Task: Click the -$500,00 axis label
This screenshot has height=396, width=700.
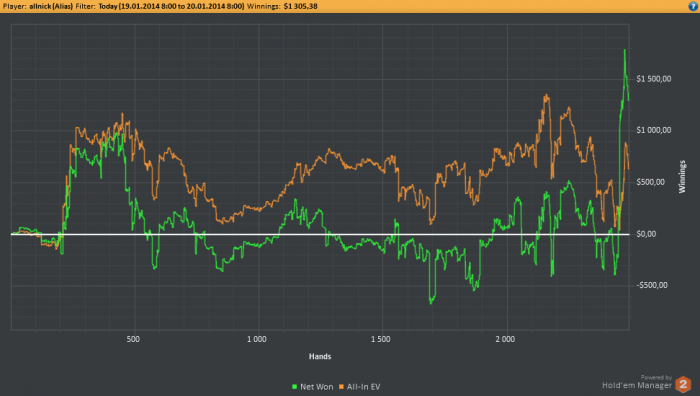Action: pos(652,285)
